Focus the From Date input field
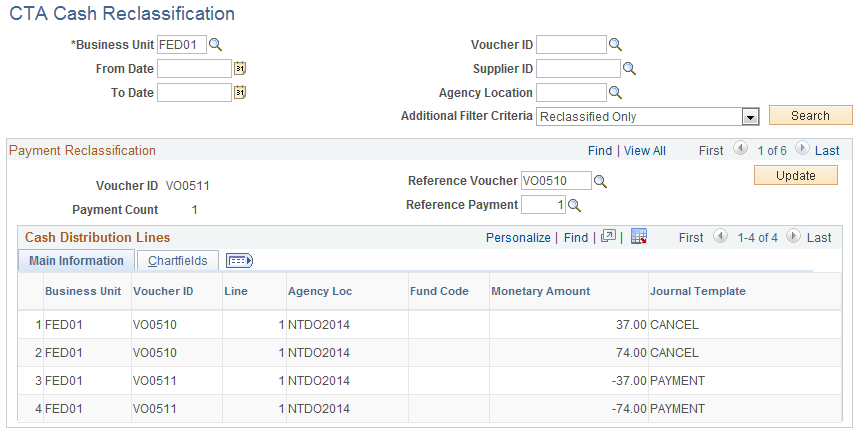The image size is (866, 437). 194,69
